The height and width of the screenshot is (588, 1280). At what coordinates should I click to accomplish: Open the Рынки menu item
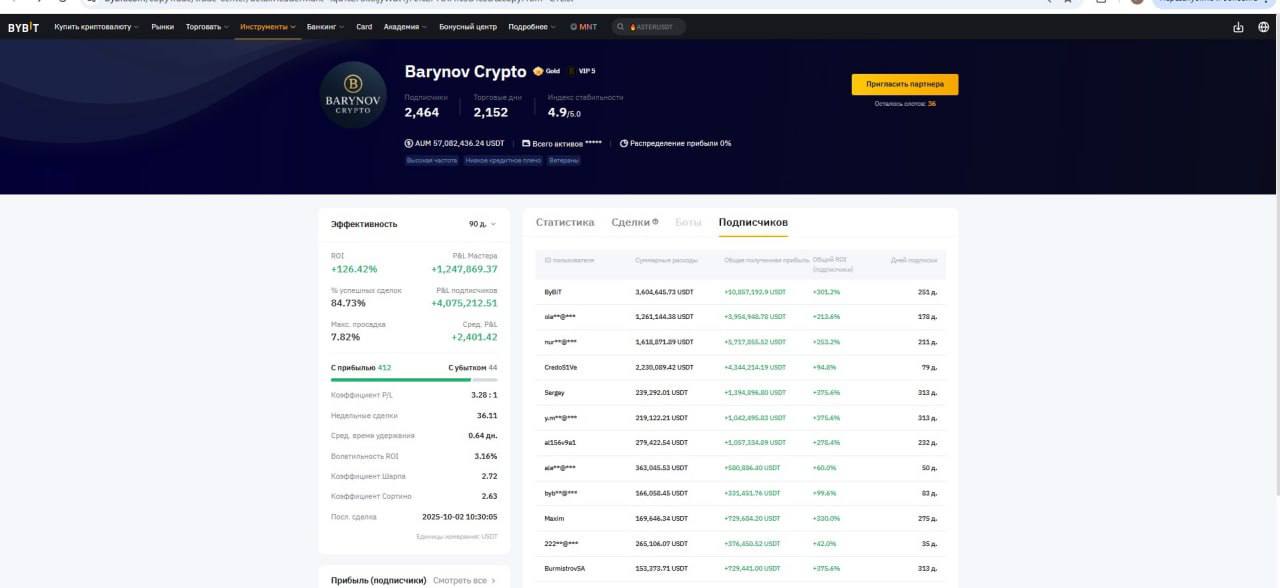point(163,27)
